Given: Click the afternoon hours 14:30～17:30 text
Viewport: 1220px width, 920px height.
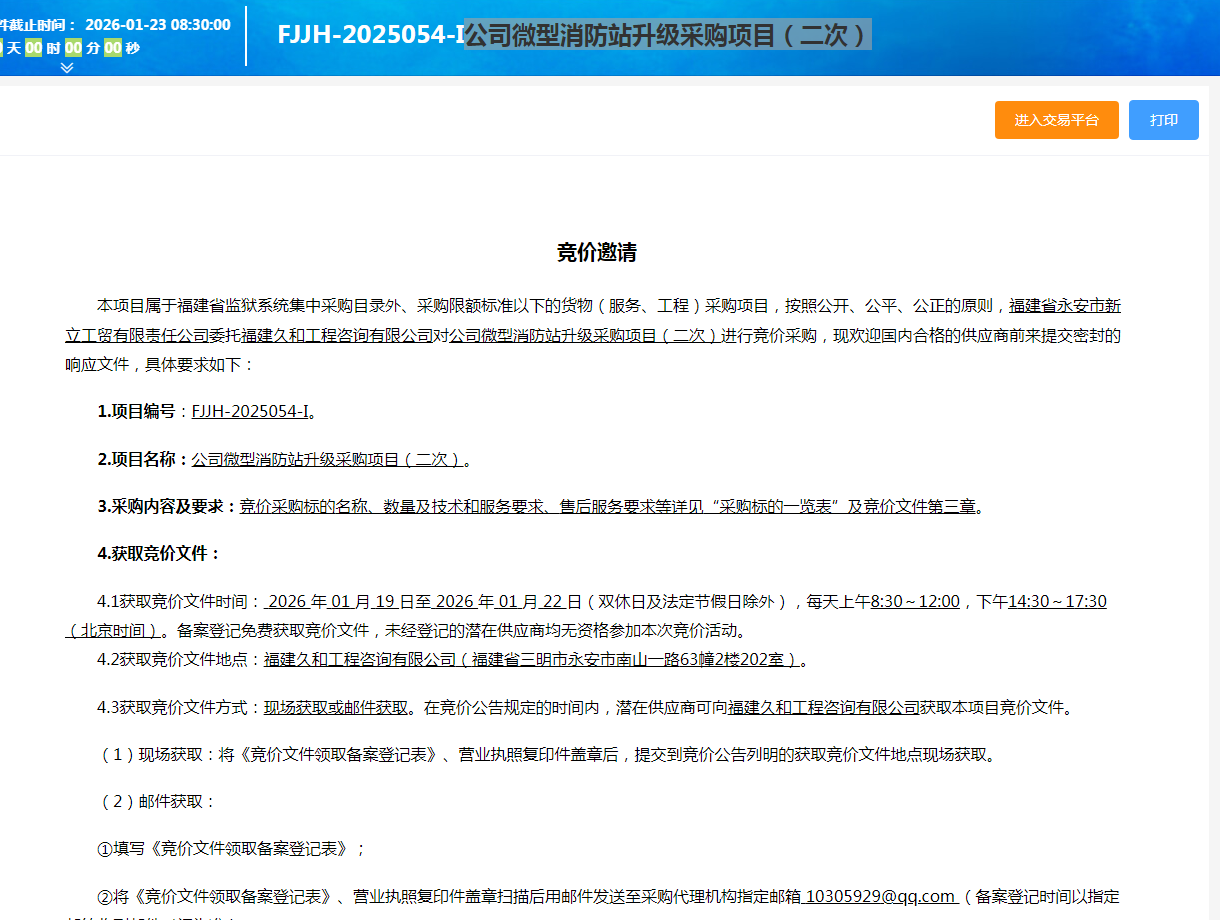Looking at the screenshot, I should pos(1057,602).
